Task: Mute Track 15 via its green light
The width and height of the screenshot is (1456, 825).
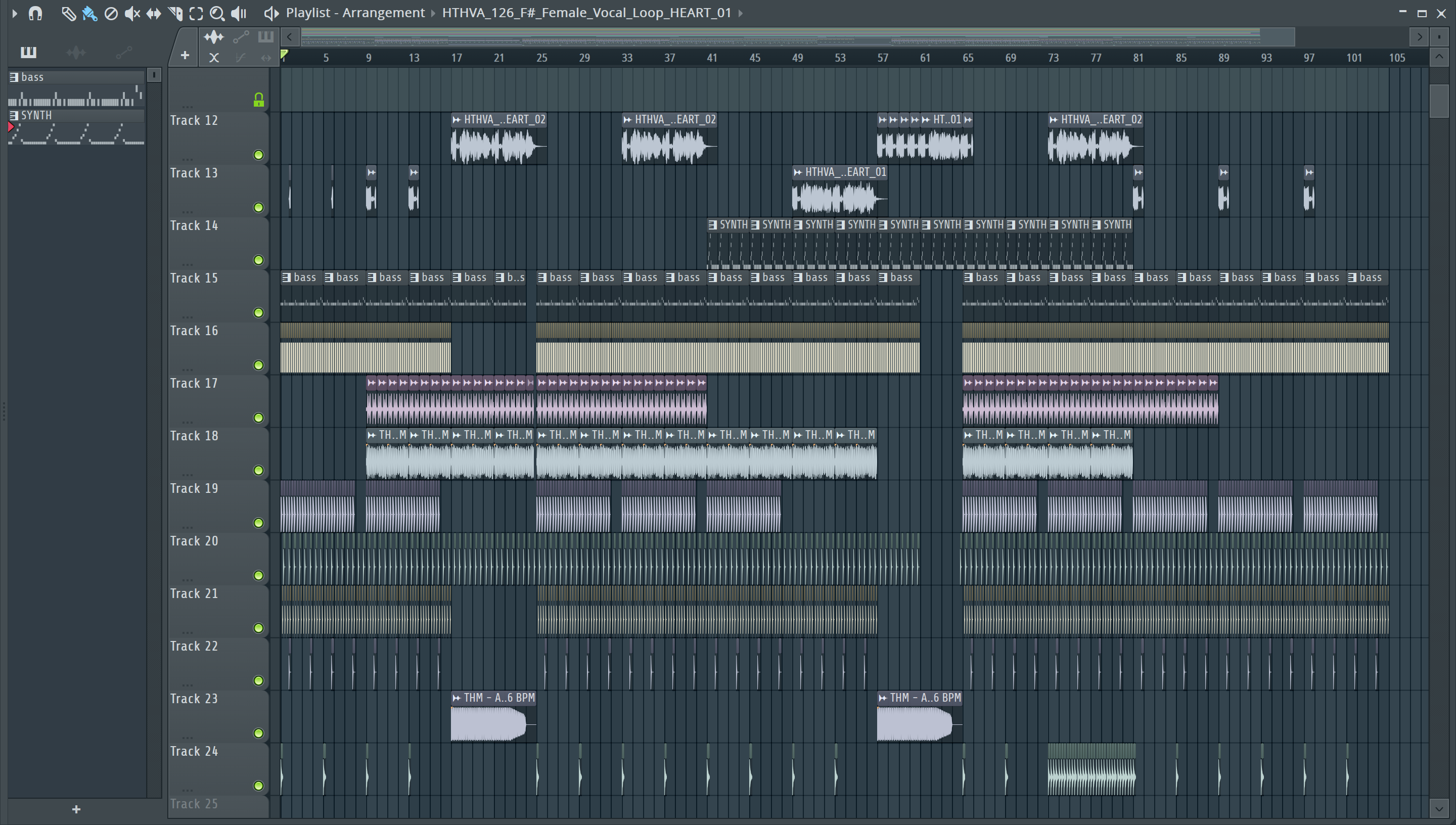Action: [258, 313]
